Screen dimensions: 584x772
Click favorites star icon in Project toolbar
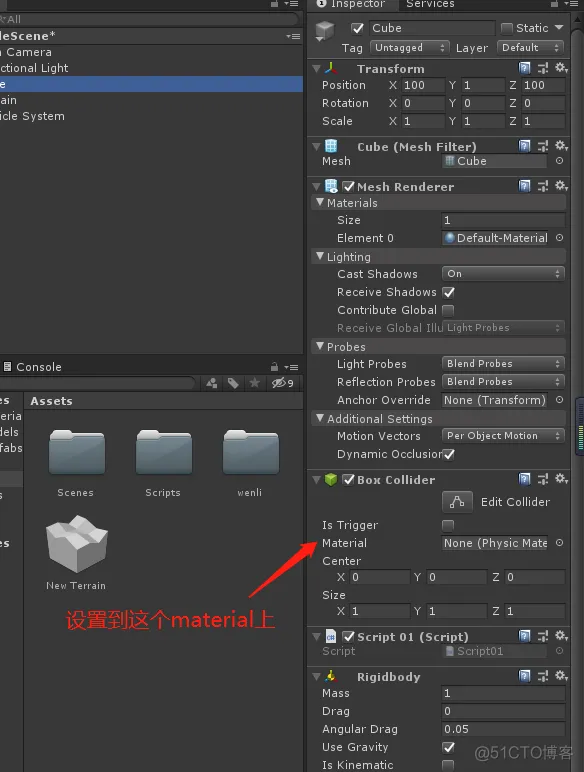tap(255, 383)
